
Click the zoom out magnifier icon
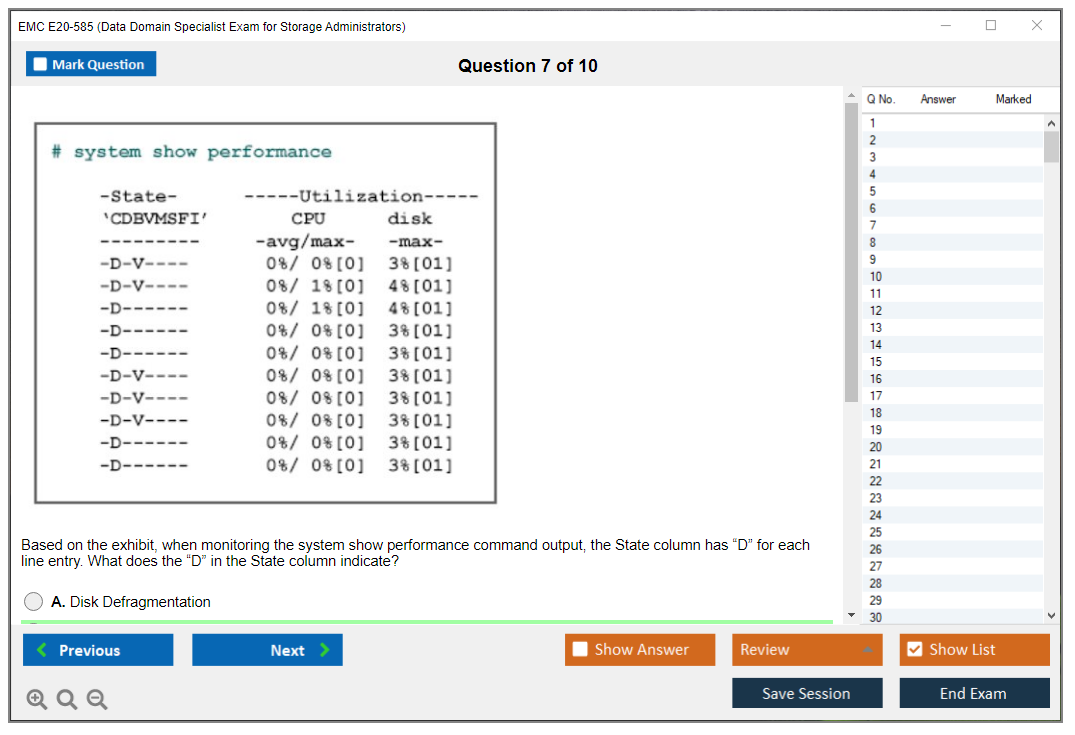pos(97,700)
